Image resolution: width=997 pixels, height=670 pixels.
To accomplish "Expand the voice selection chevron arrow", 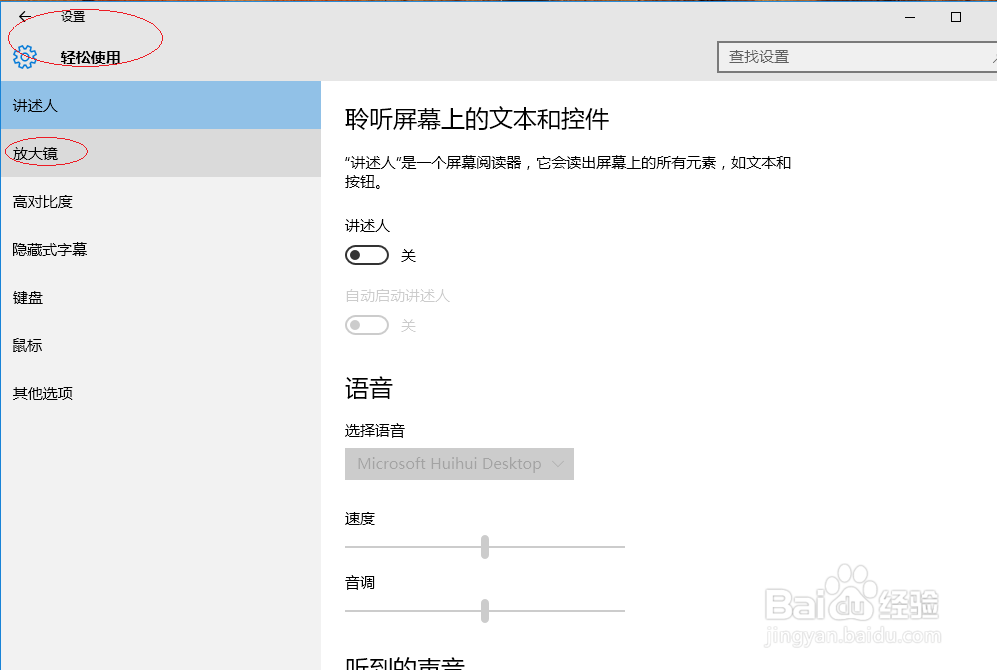I will point(558,463).
